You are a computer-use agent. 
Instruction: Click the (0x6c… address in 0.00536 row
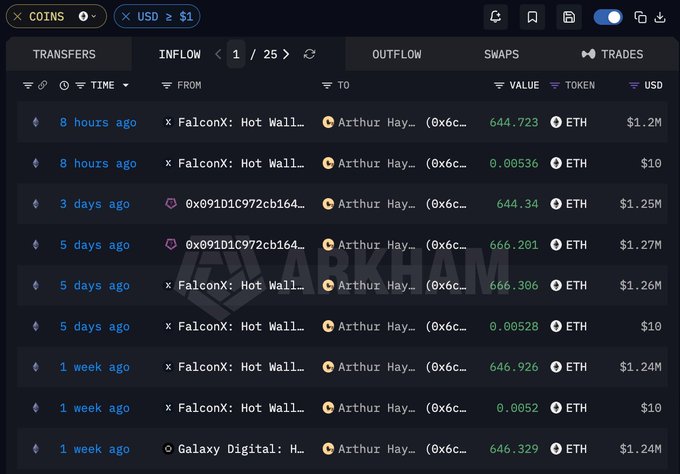(x=446, y=163)
